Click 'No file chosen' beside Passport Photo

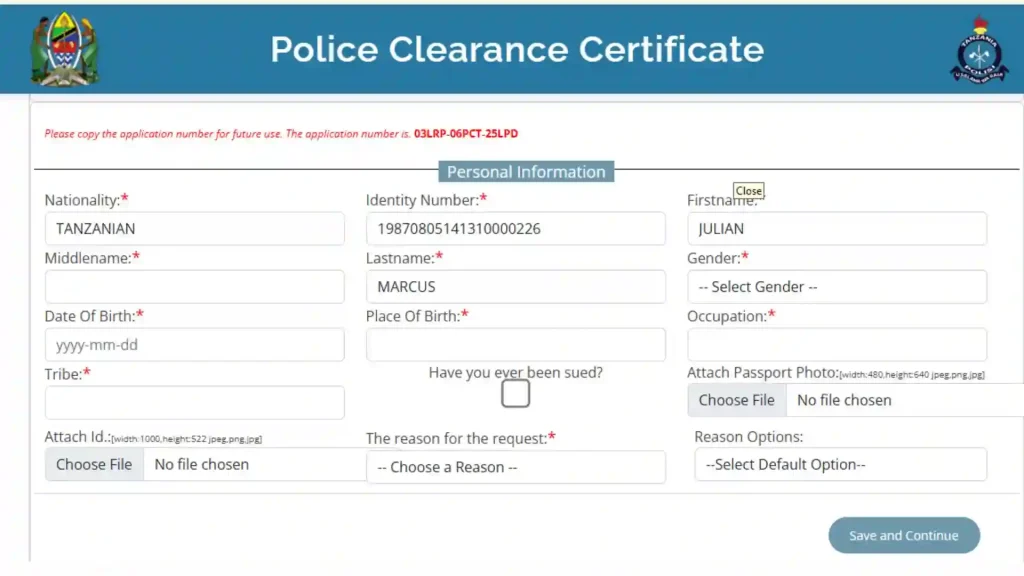coord(844,400)
